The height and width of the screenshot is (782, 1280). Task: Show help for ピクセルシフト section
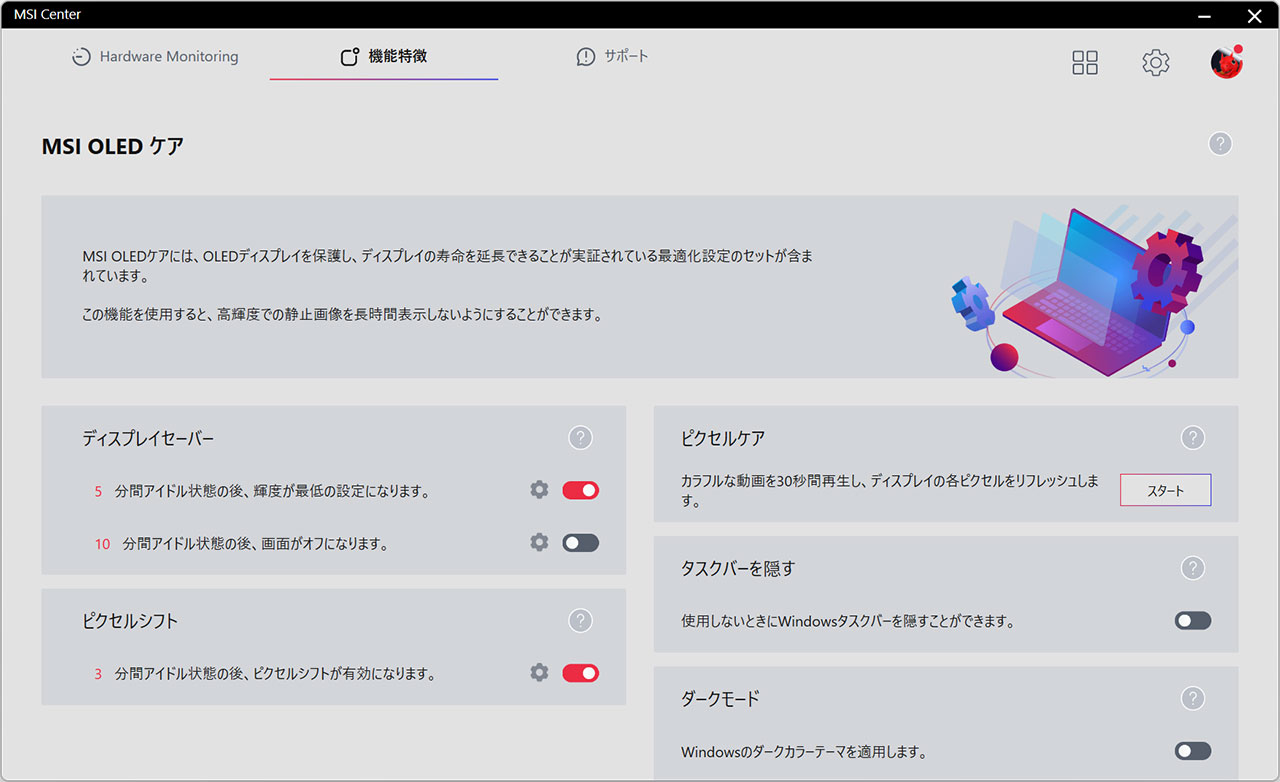point(580,620)
